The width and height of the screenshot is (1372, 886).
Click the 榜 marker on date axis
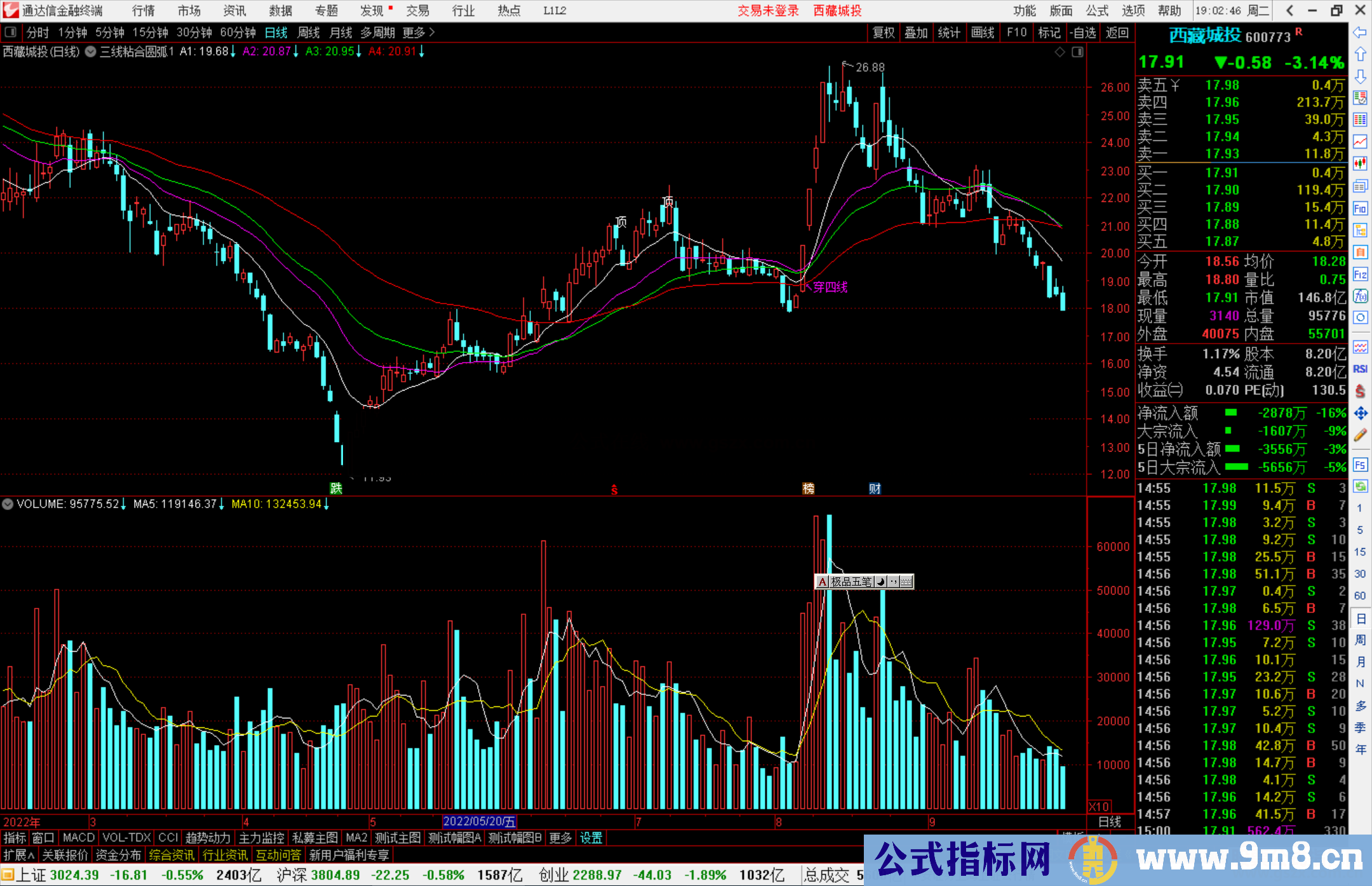(808, 488)
